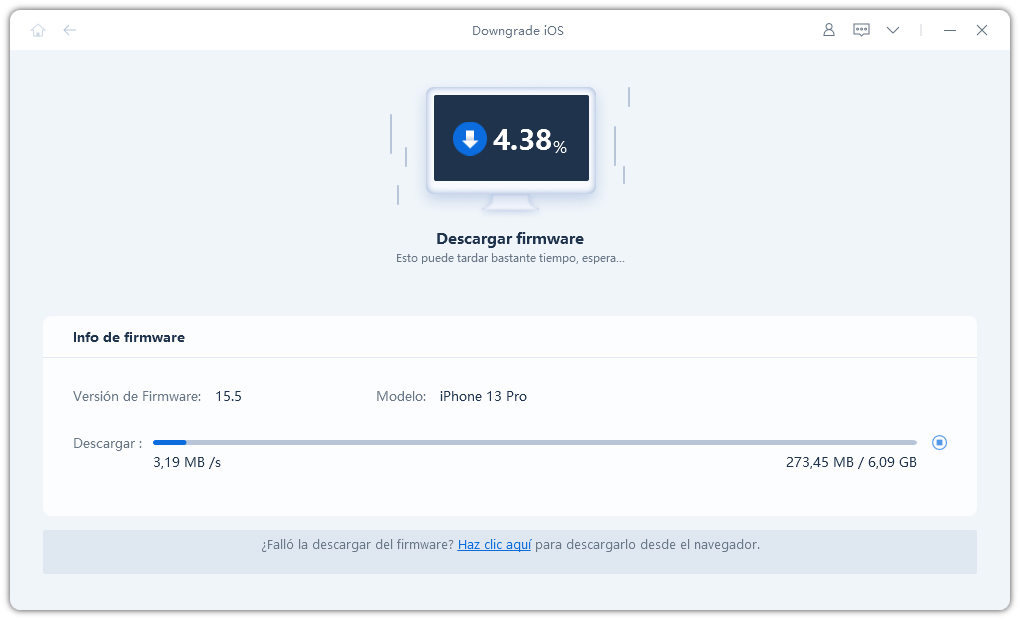This screenshot has width=1020, height=620.
Task: Stop the firmware download
Action: coord(939,442)
